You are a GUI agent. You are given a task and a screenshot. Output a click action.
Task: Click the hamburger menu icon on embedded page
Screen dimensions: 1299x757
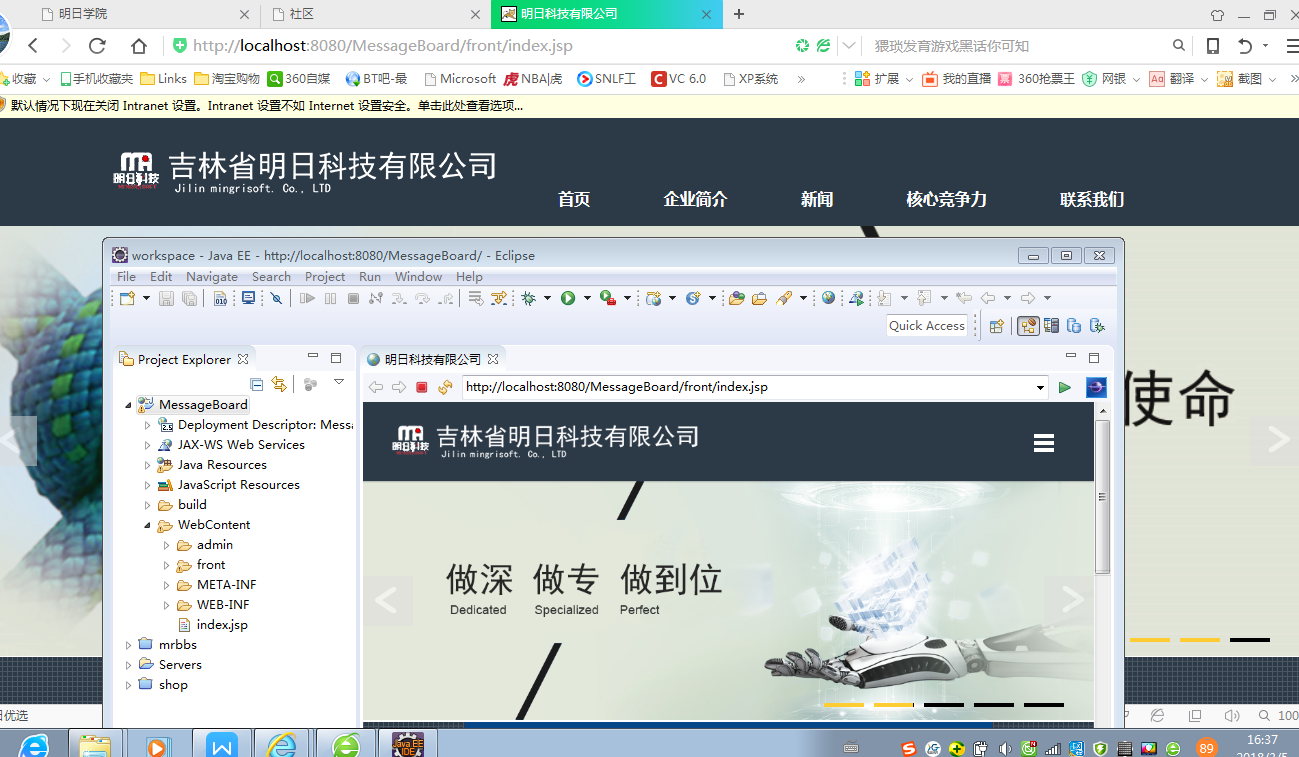coord(1044,443)
